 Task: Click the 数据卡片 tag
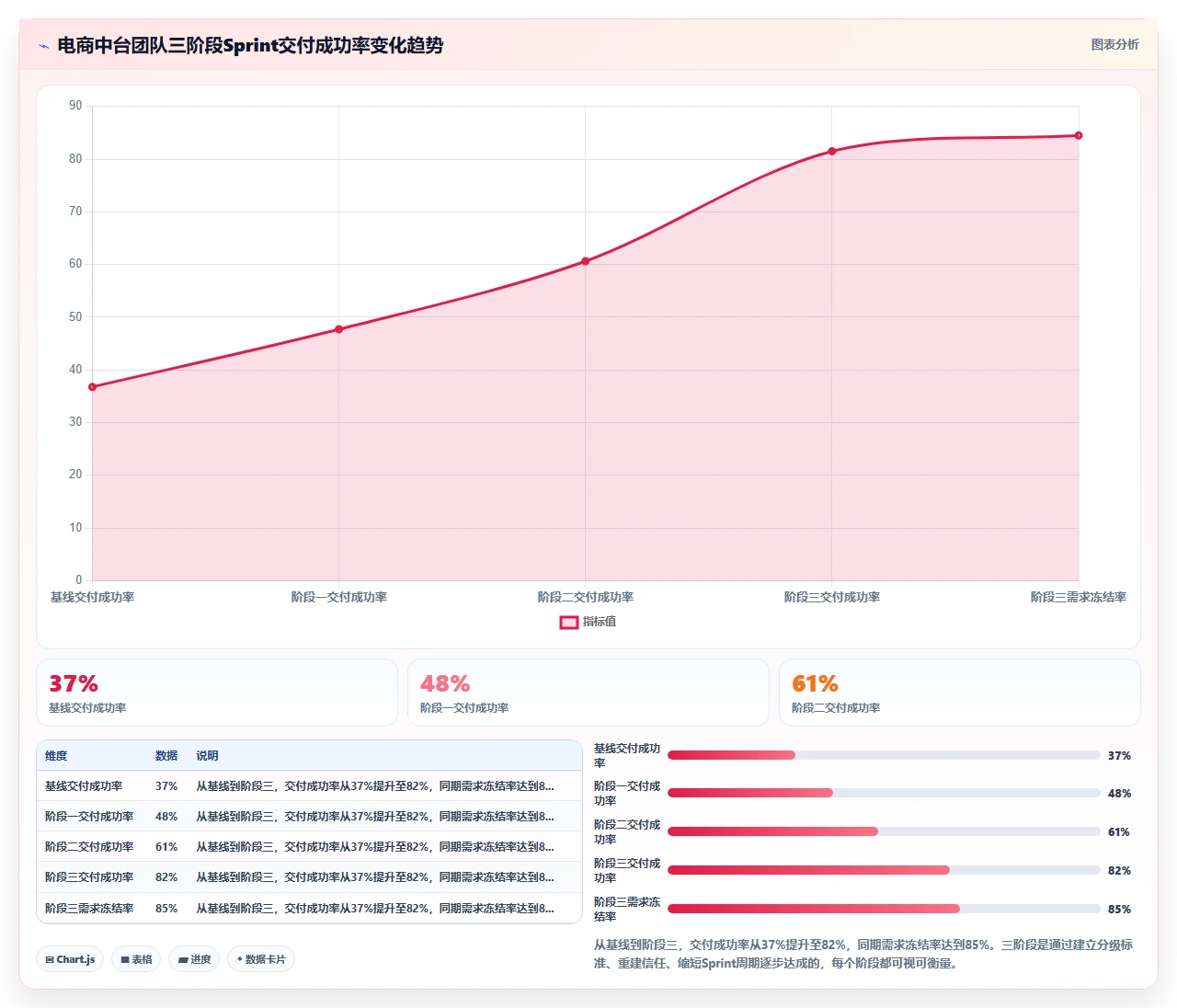coord(261,959)
